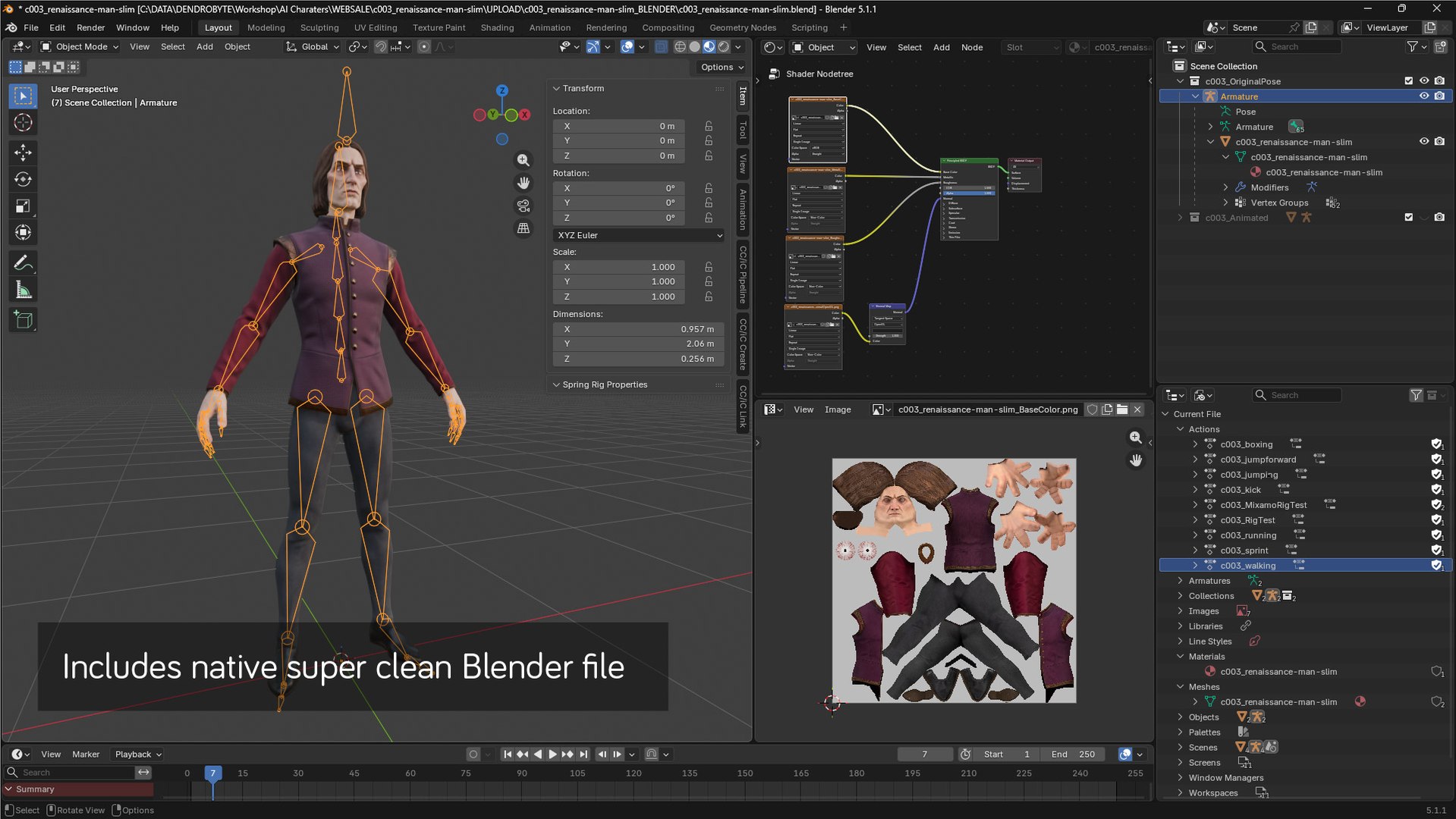Toggle c003_Animated collection checkbox
This screenshot has width=1456, height=819.
pyautogui.click(x=1409, y=218)
